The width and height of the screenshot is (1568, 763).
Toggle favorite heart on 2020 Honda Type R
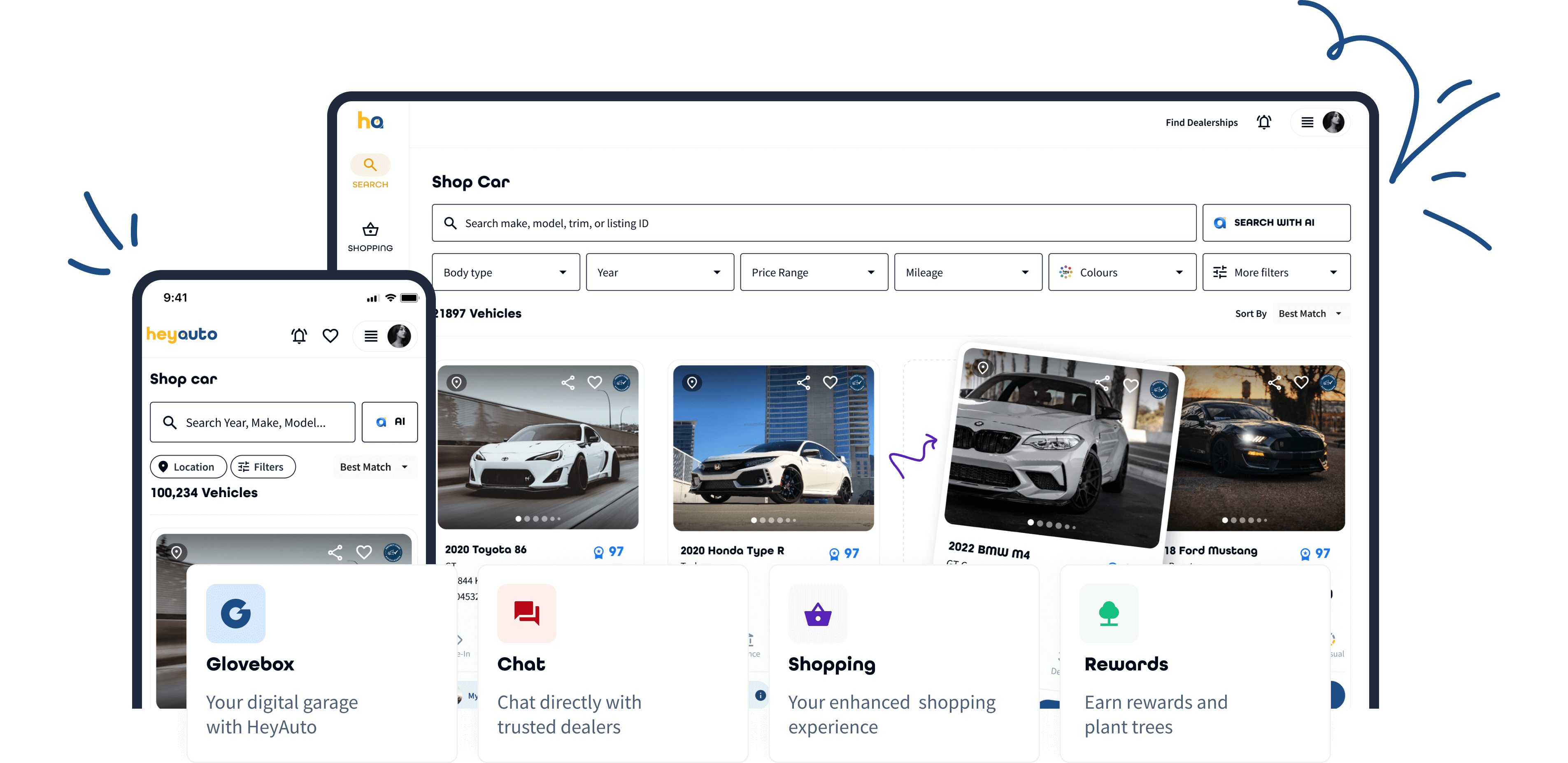(830, 383)
